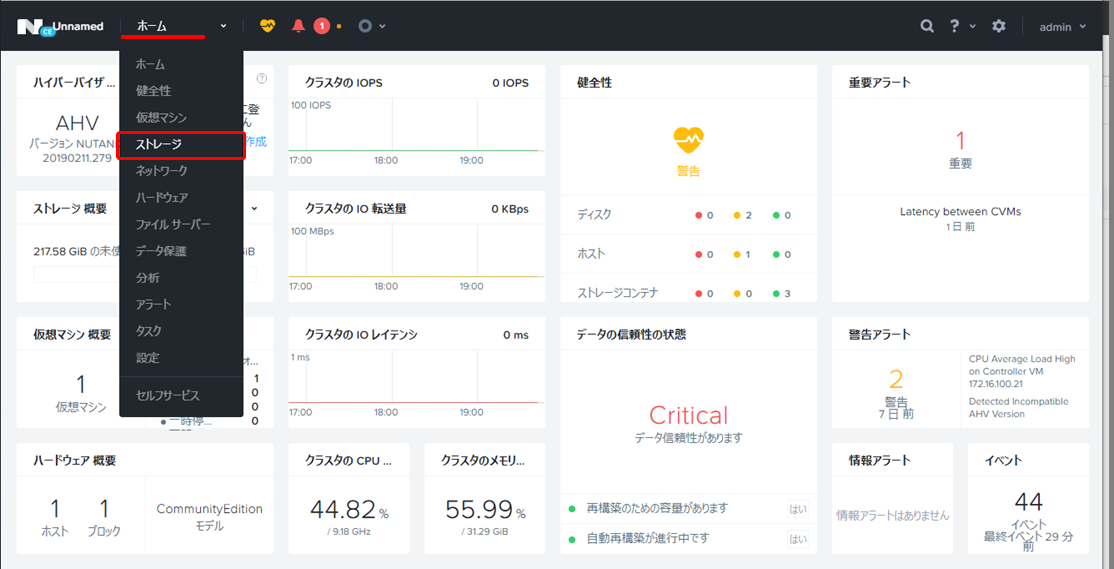Open the admin user dropdown
Screen dimensions: 1114x569
point(1063,26)
